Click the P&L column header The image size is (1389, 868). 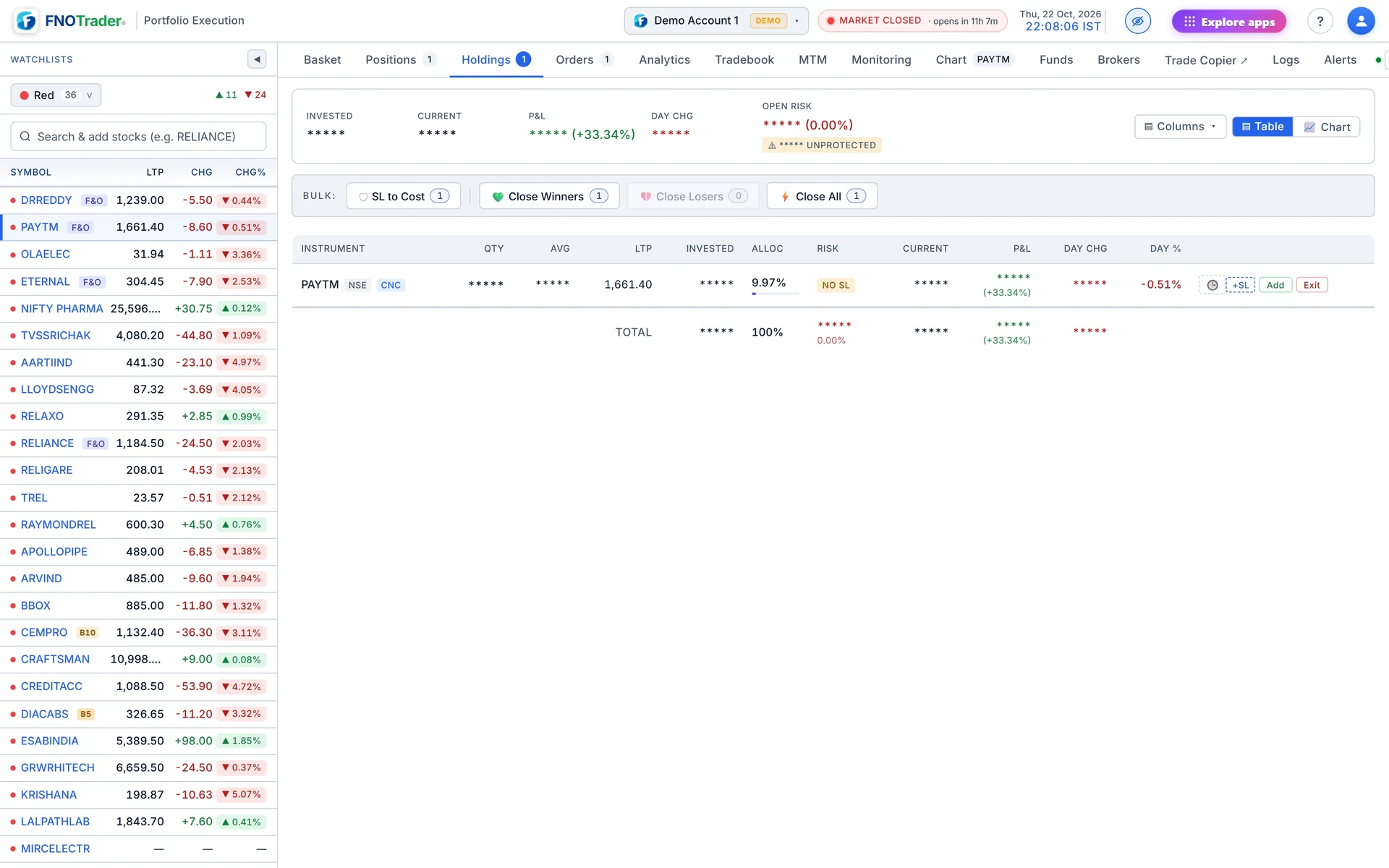pyautogui.click(x=1021, y=248)
